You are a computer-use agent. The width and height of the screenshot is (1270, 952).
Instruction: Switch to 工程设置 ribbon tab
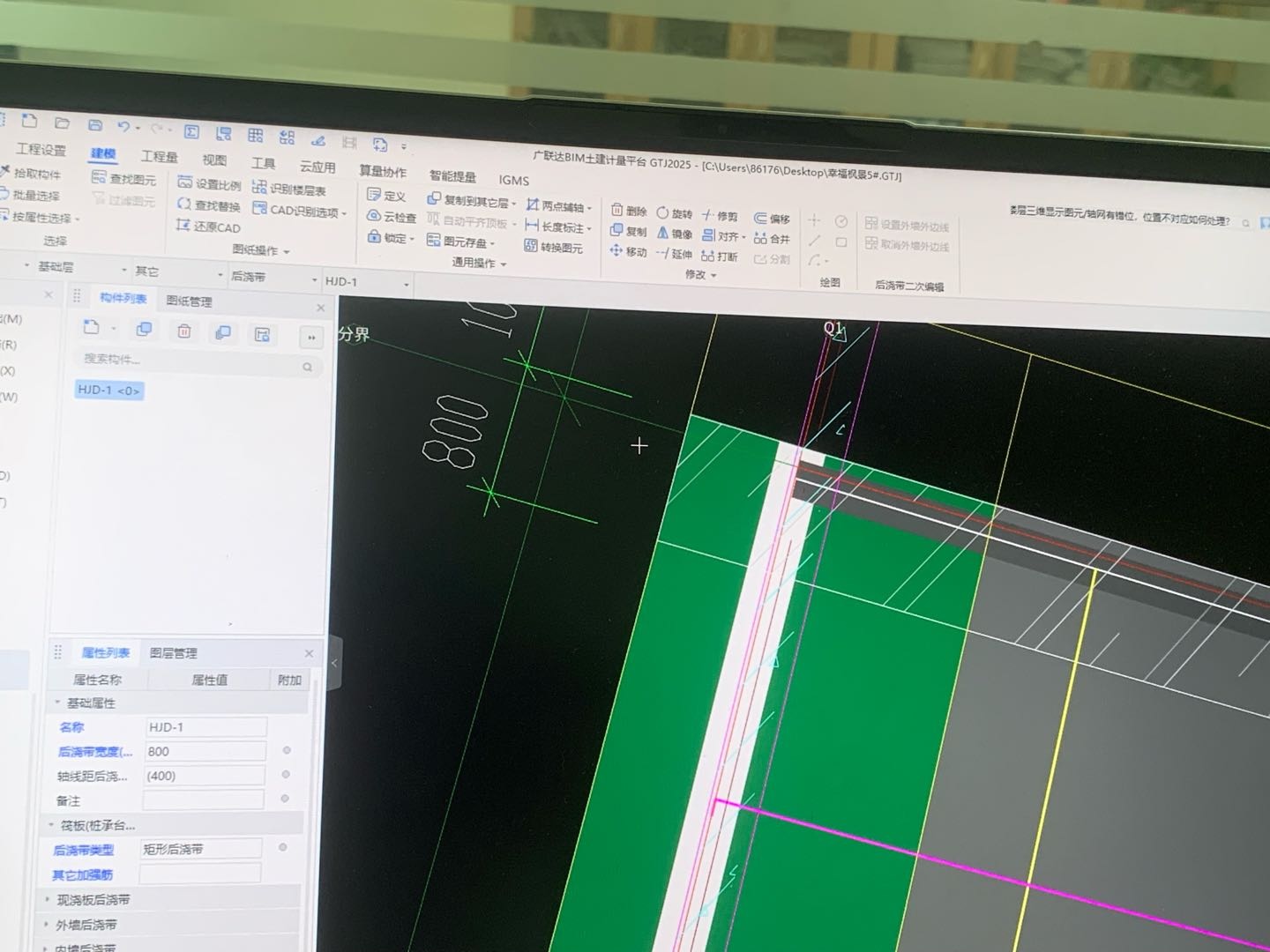(x=41, y=149)
